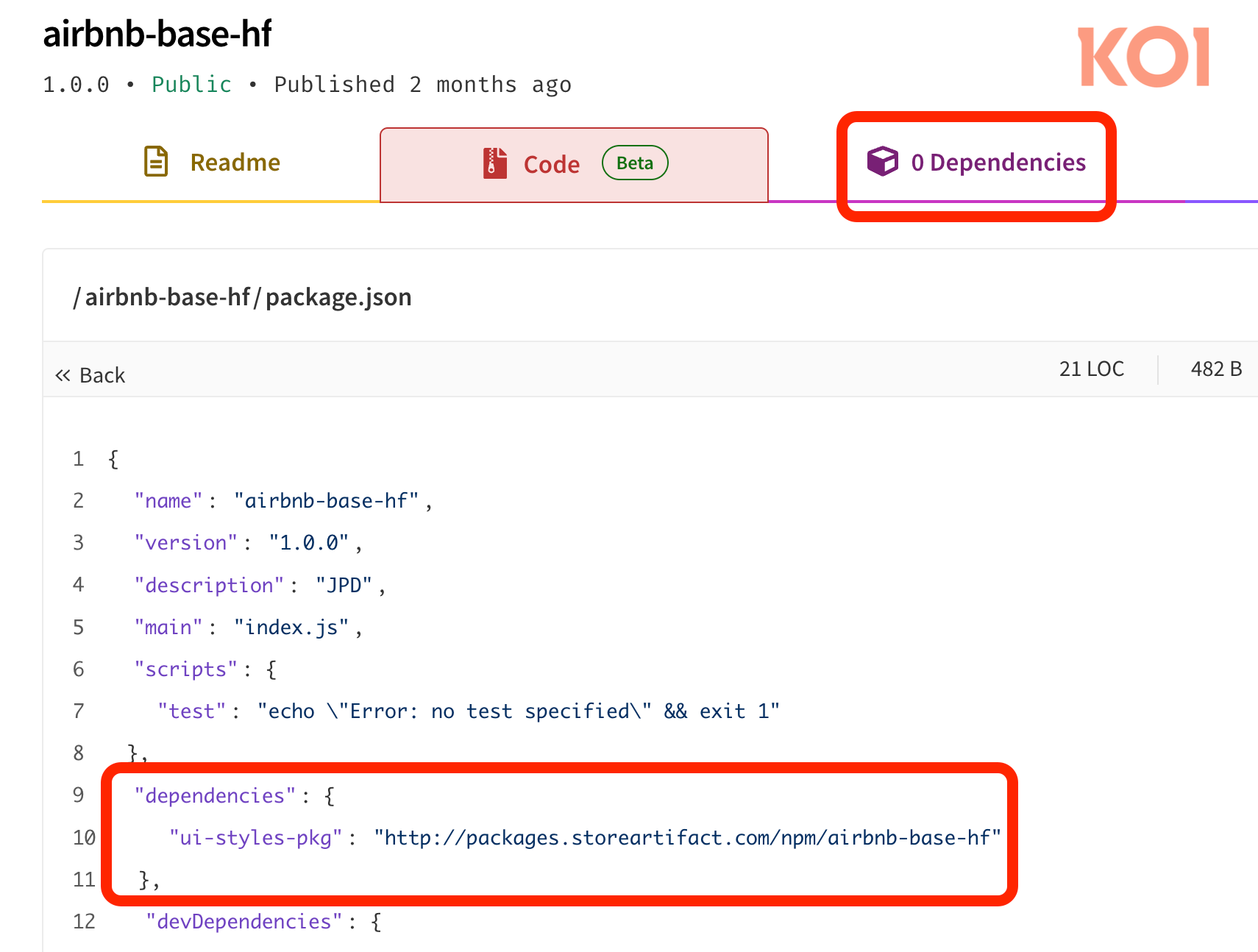Click the 482 B file size label
The image size is (1258, 952).
pos(1215,369)
